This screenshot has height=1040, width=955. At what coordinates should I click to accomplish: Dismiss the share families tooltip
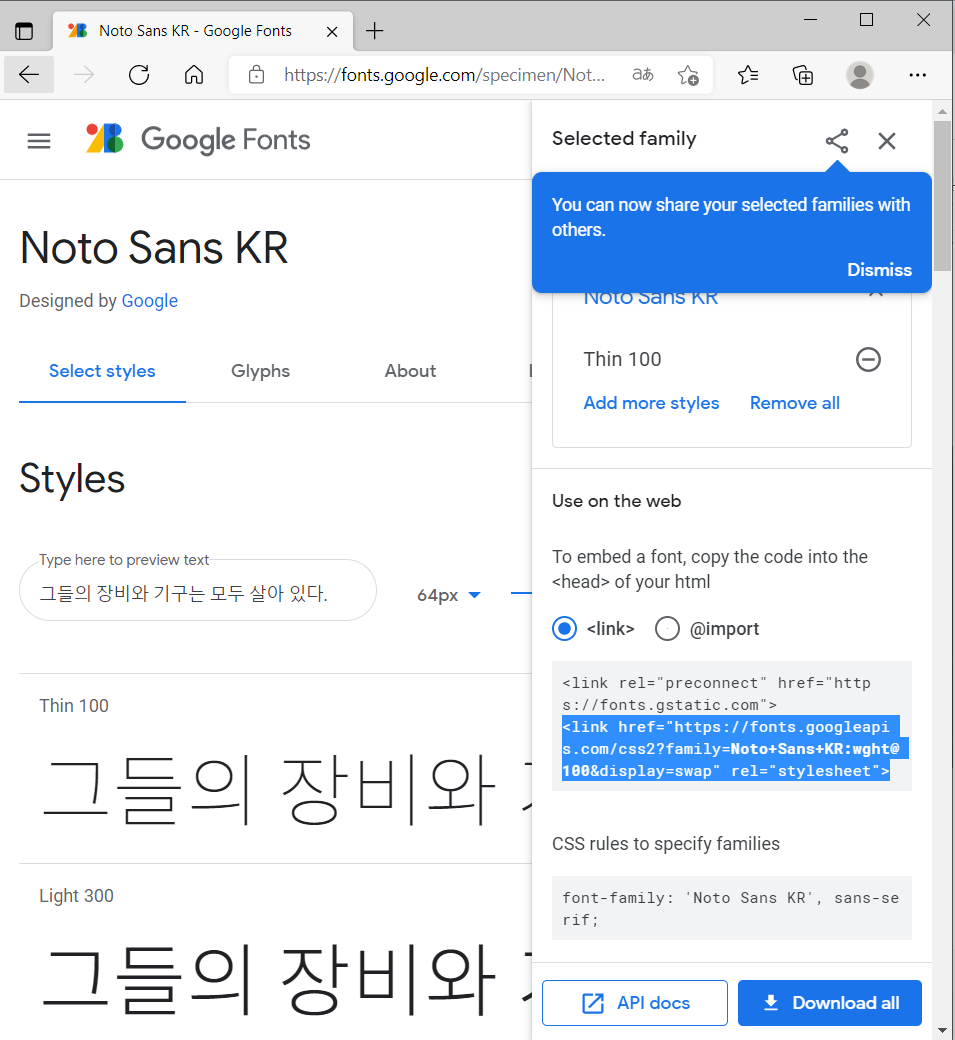[x=879, y=270]
